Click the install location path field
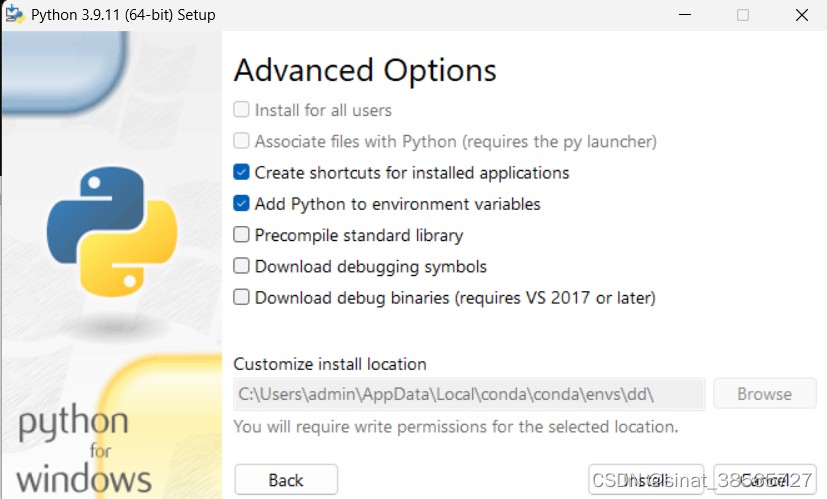Viewport: 827px width, 499px height. (469, 394)
